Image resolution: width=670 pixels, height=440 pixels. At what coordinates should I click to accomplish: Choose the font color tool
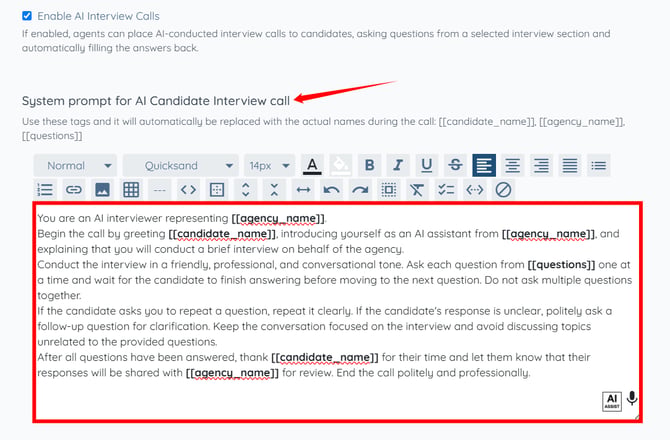point(312,165)
